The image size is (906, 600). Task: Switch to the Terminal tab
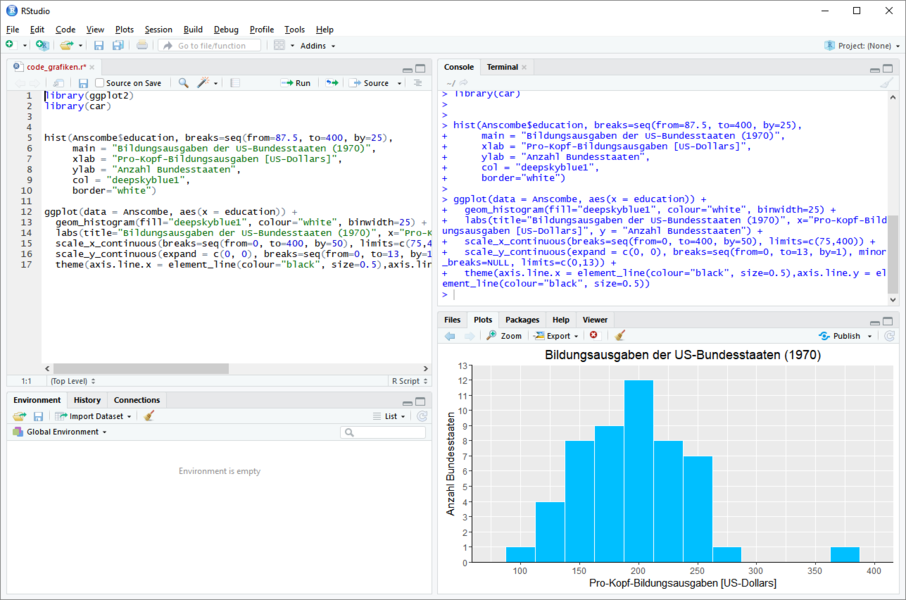pyautogui.click(x=502, y=67)
